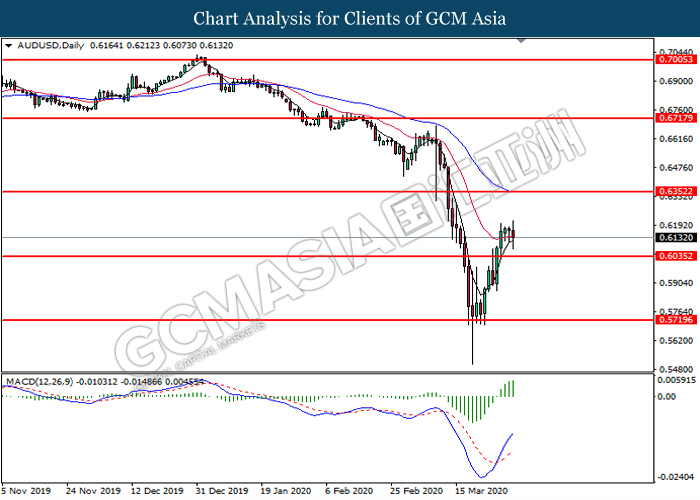Select the 0.60352 support level label
The image size is (700, 500).
[x=676, y=256]
